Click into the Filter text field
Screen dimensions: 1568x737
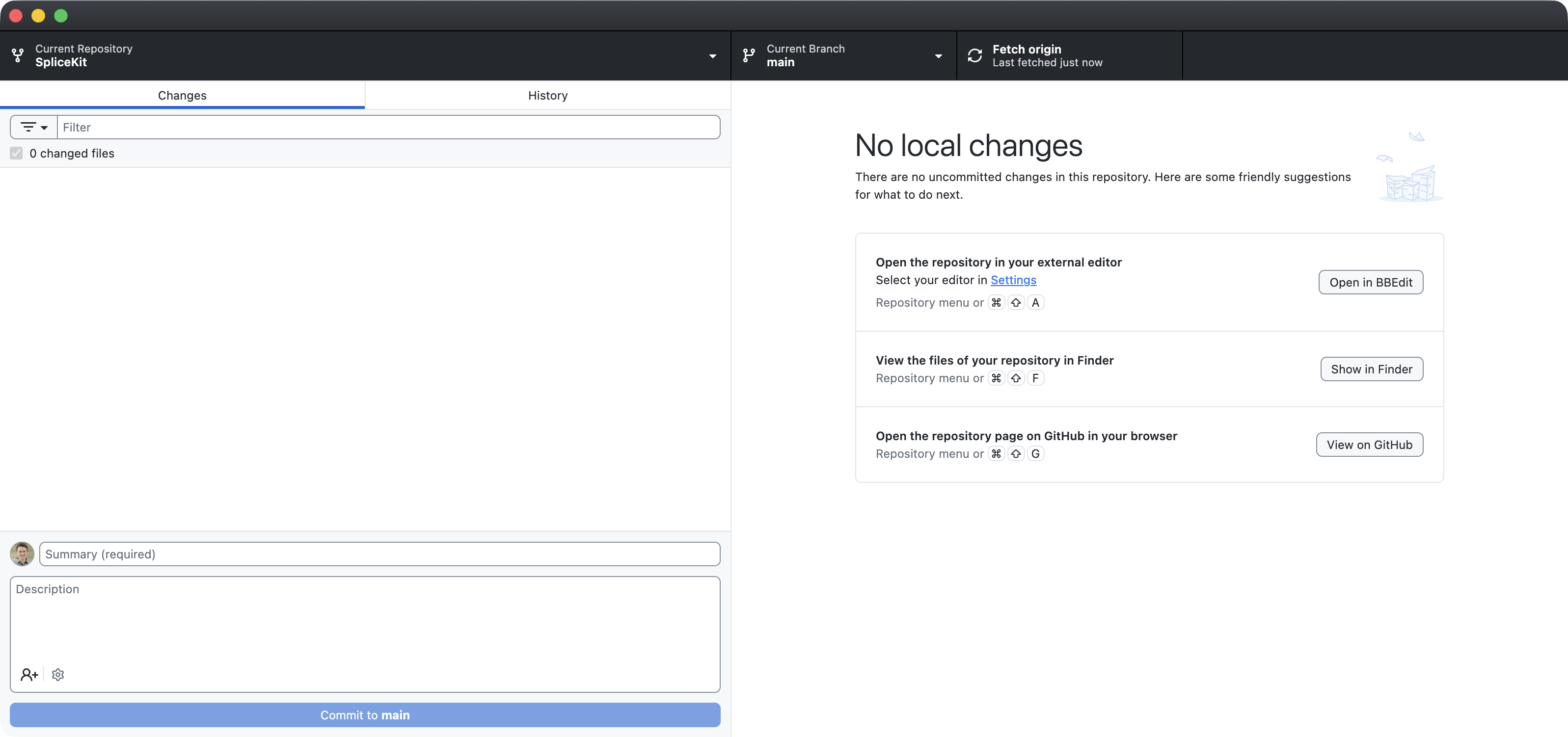coord(388,127)
